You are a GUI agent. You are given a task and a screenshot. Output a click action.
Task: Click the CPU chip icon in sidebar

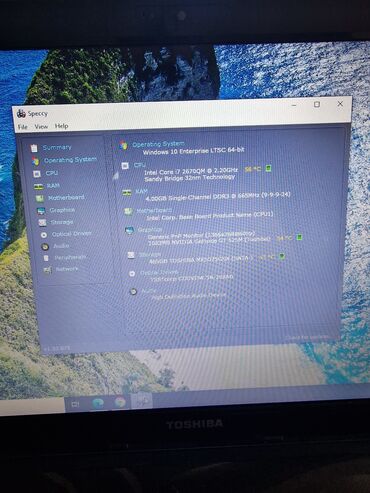pos(37,174)
